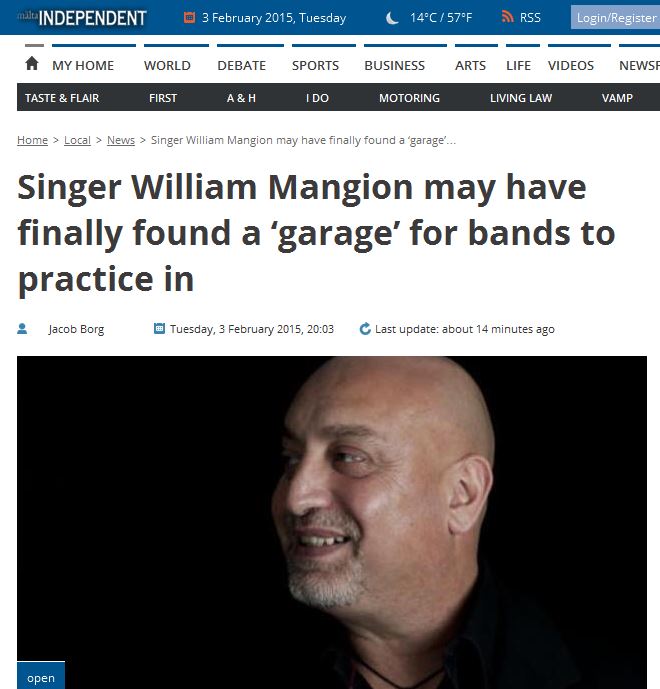Click the calendar icon beside header date

189,18
